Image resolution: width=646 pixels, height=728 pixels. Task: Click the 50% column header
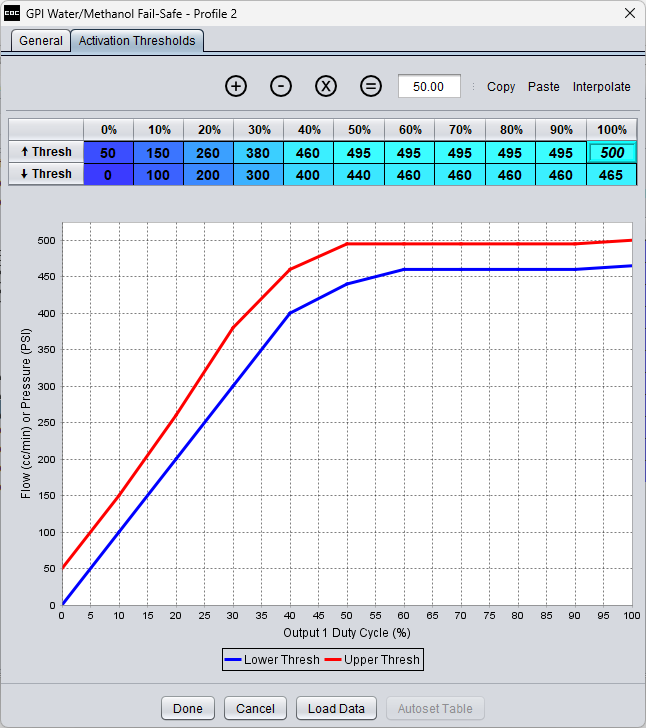click(x=359, y=130)
